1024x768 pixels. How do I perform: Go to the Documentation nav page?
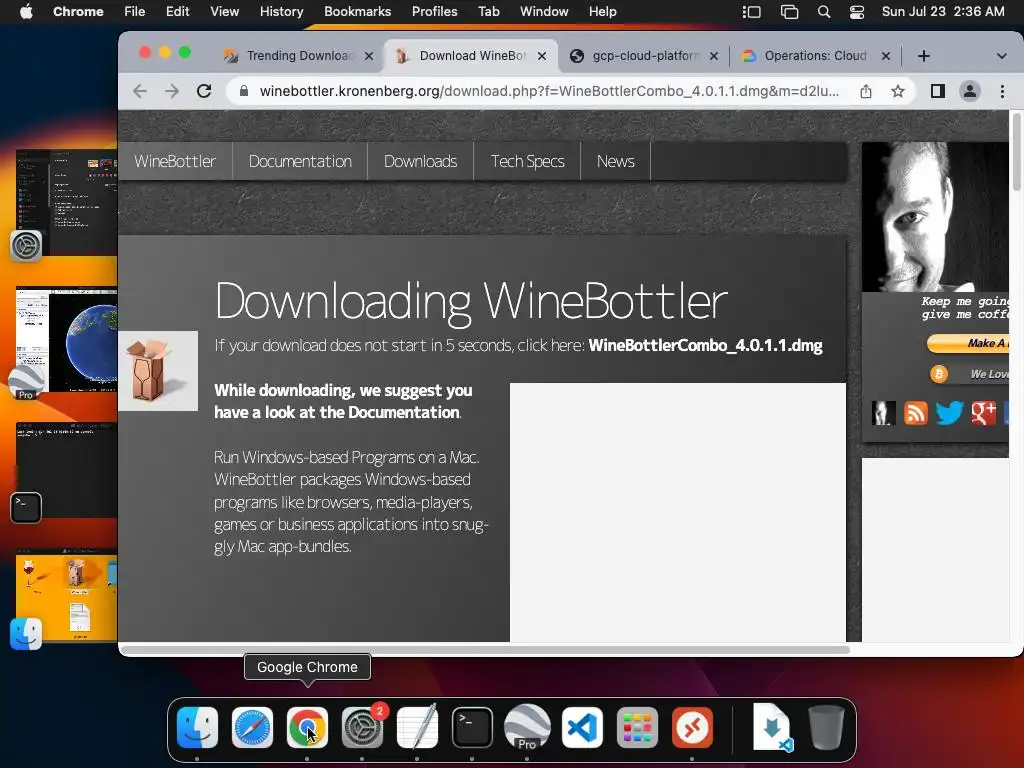(x=300, y=161)
